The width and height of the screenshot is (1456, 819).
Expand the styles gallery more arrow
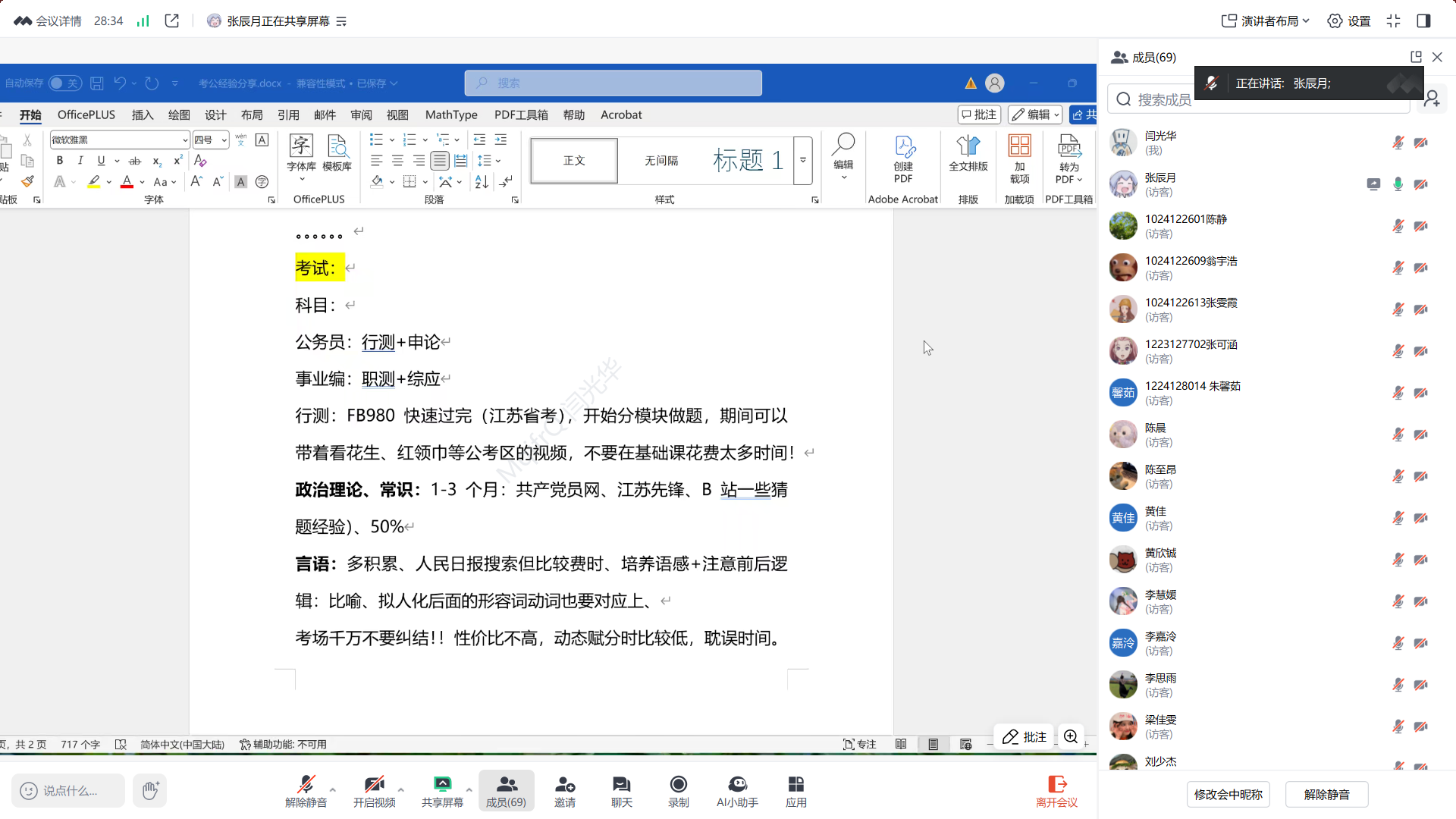[803, 160]
